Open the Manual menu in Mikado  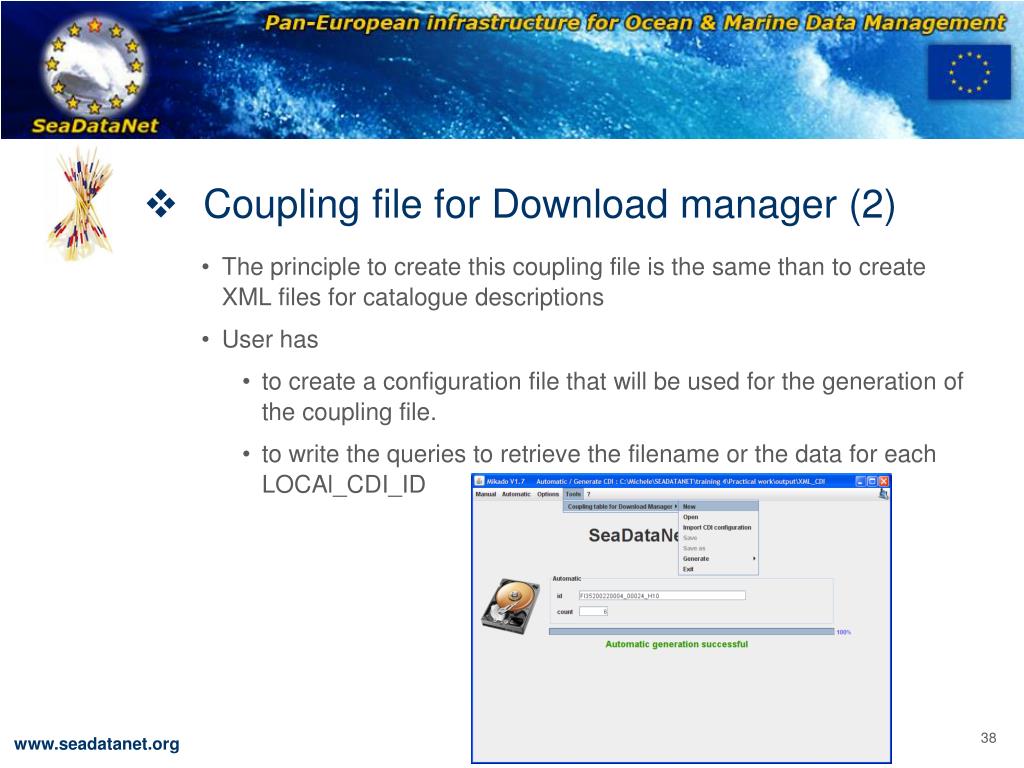click(x=486, y=494)
